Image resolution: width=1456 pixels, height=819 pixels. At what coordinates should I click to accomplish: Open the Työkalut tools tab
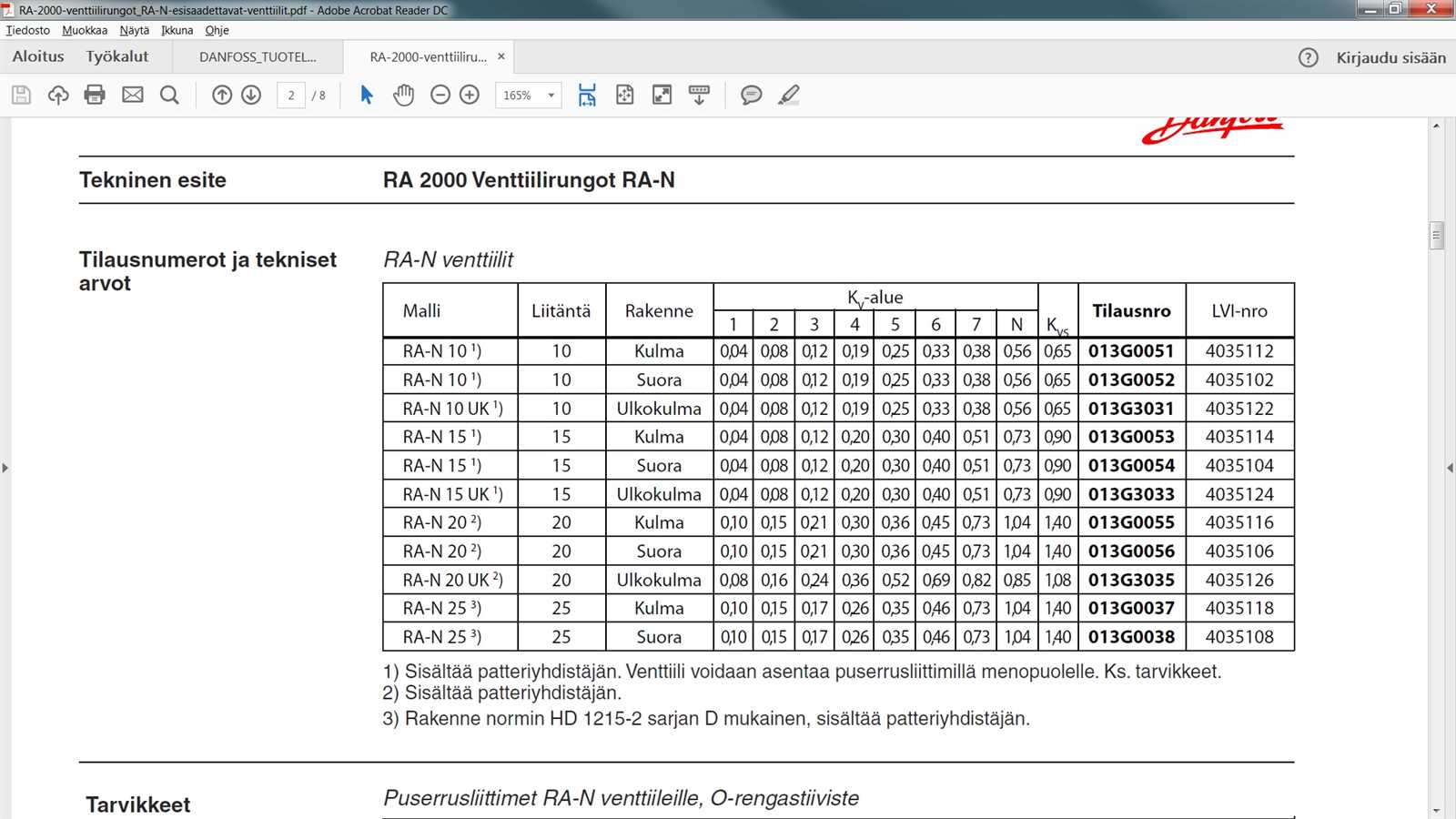[x=117, y=56]
